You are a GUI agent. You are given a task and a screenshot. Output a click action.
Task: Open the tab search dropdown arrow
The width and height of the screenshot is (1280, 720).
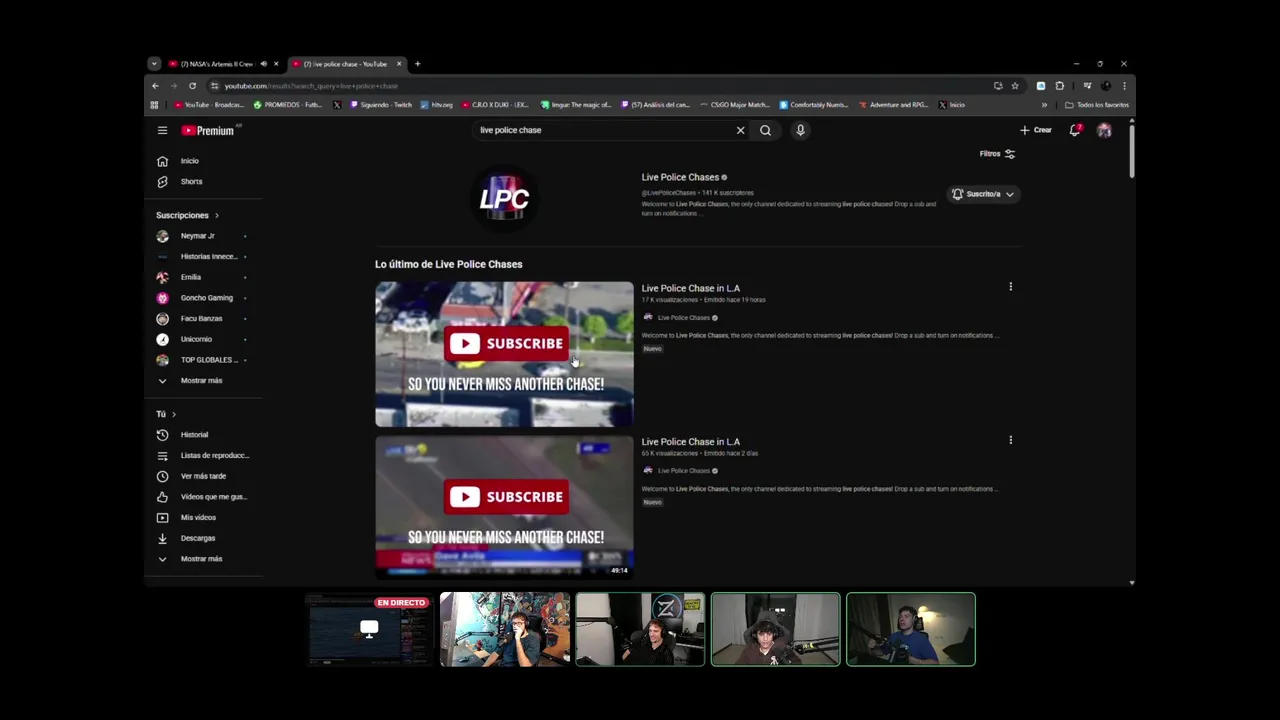click(x=154, y=64)
